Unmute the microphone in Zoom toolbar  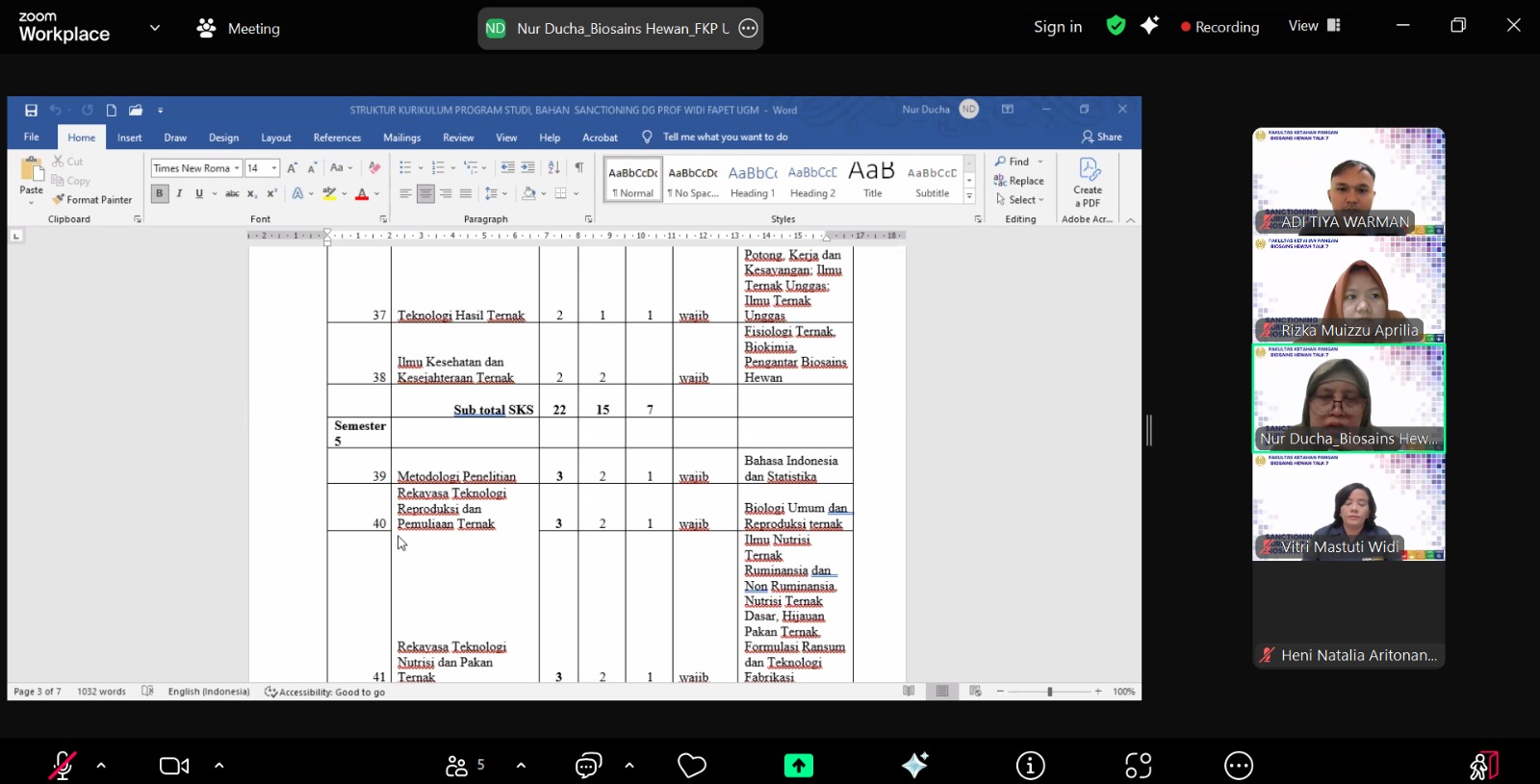point(62,766)
